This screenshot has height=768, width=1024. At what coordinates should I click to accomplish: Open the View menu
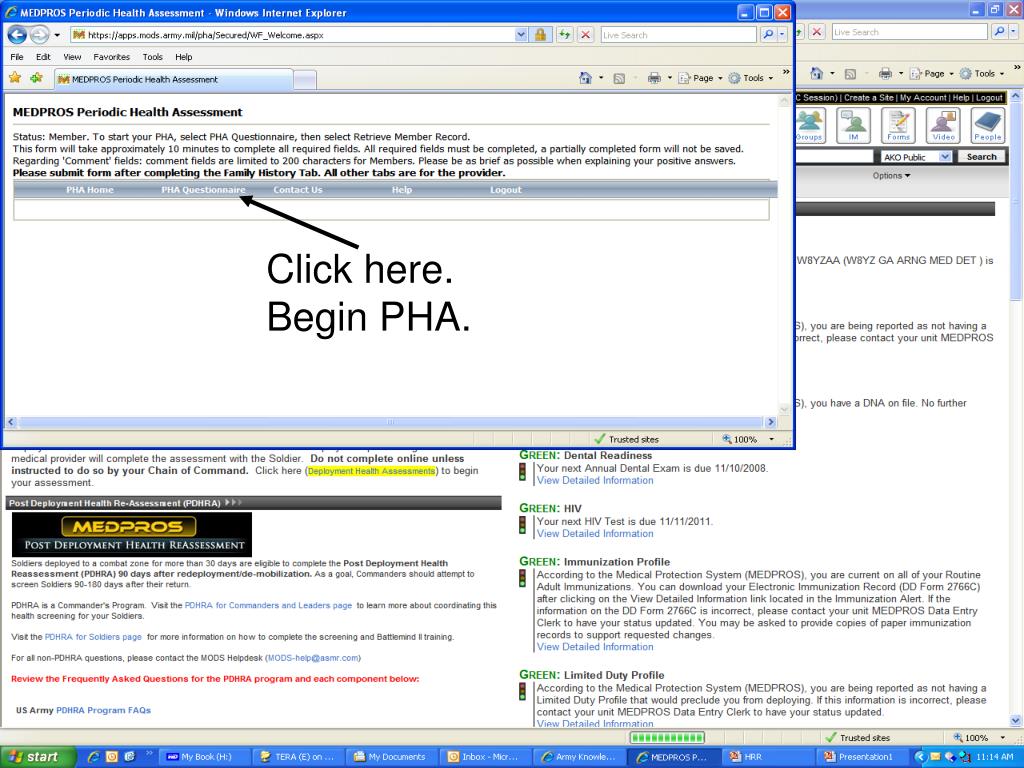click(72, 57)
